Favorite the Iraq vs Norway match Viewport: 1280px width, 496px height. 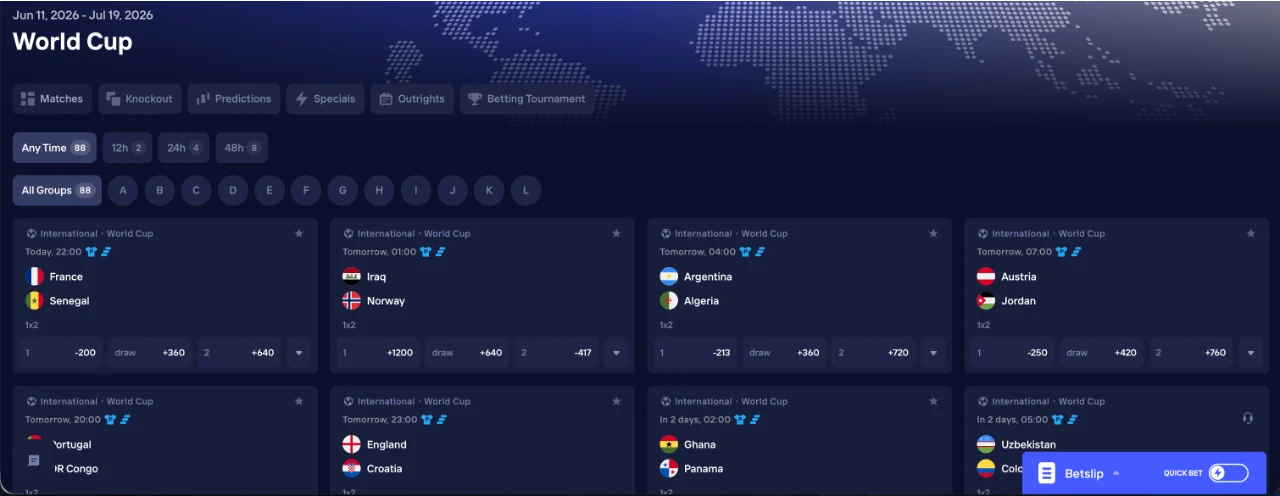click(x=616, y=234)
